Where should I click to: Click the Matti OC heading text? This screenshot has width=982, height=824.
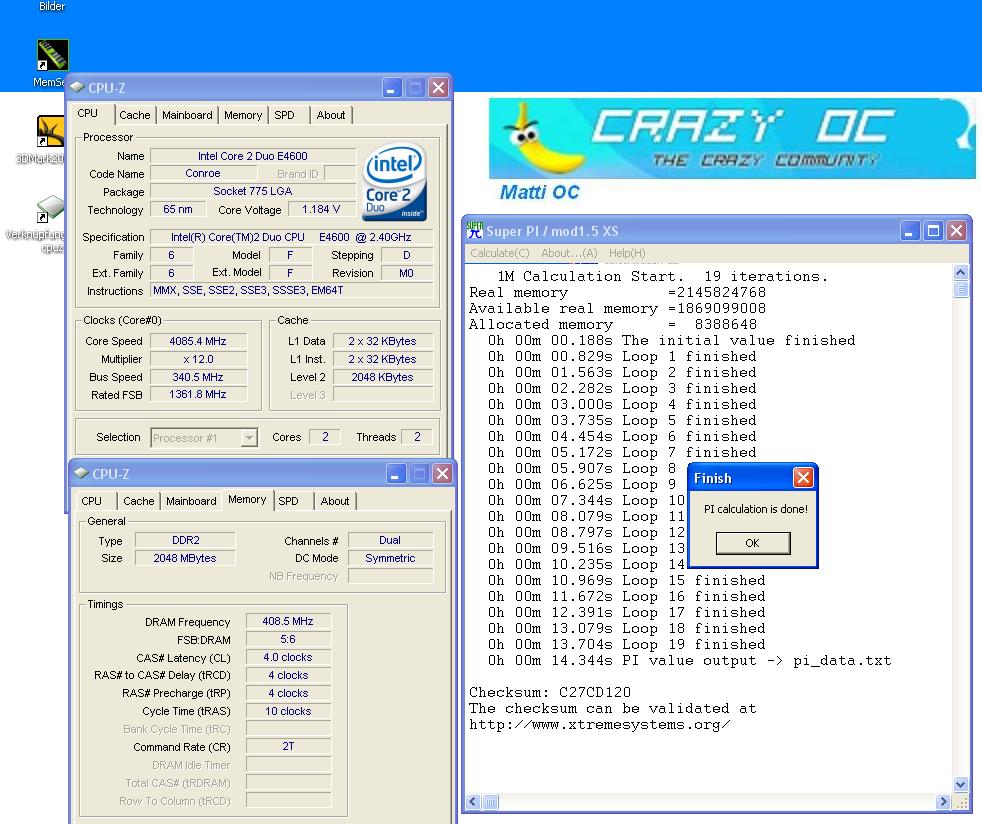[x=539, y=193]
